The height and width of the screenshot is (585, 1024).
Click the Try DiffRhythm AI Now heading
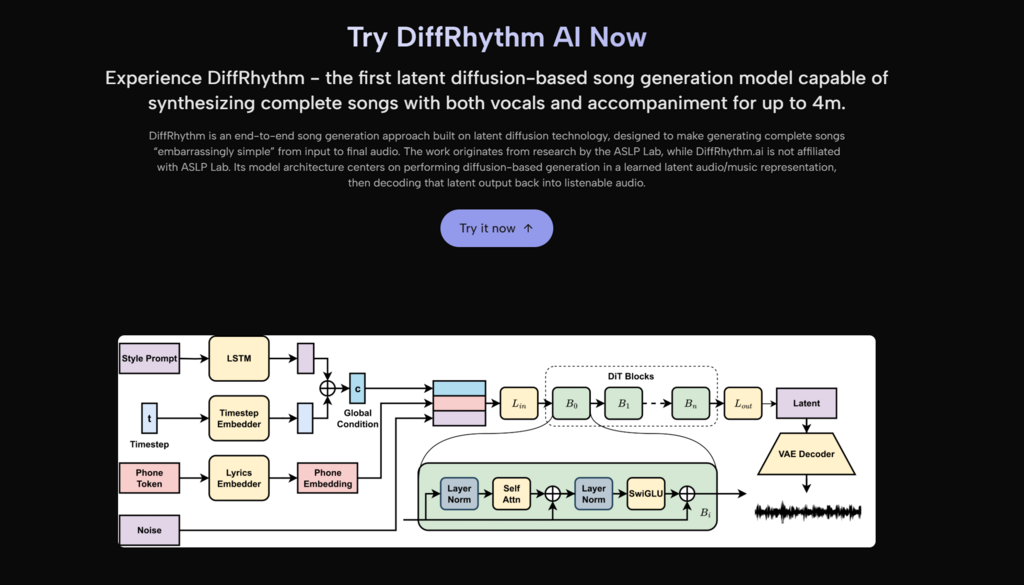click(x=496, y=37)
